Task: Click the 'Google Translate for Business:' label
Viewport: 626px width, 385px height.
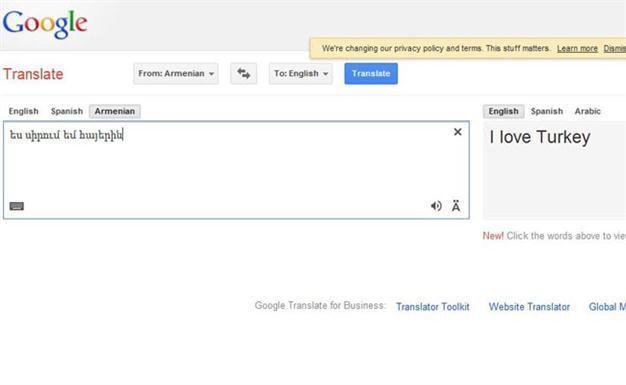Action: pyautogui.click(x=320, y=306)
